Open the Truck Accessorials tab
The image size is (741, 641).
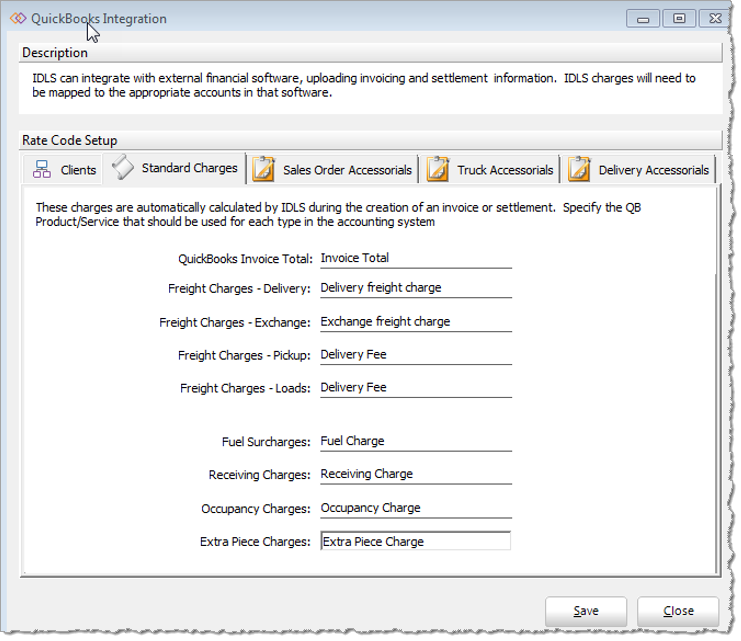tap(490, 169)
